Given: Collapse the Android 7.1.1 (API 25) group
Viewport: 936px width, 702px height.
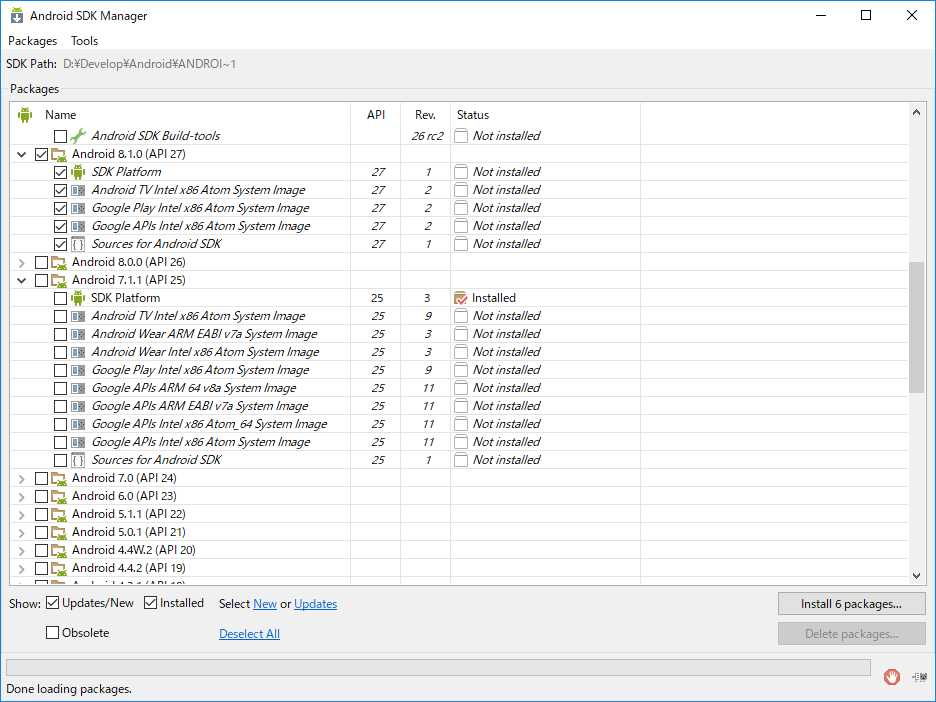Looking at the screenshot, I should click(22, 281).
